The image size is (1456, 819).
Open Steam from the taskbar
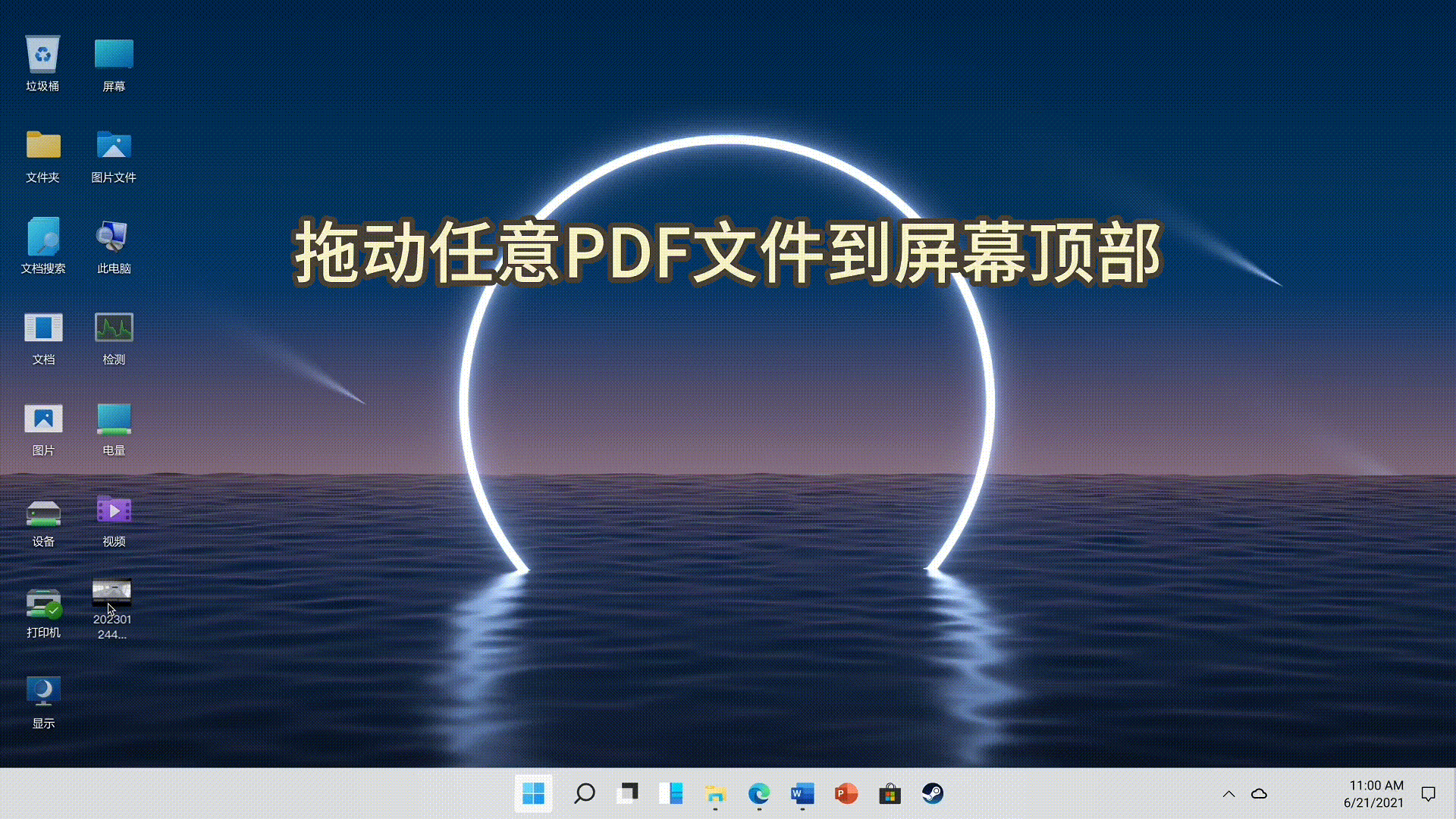pyautogui.click(x=933, y=793)
